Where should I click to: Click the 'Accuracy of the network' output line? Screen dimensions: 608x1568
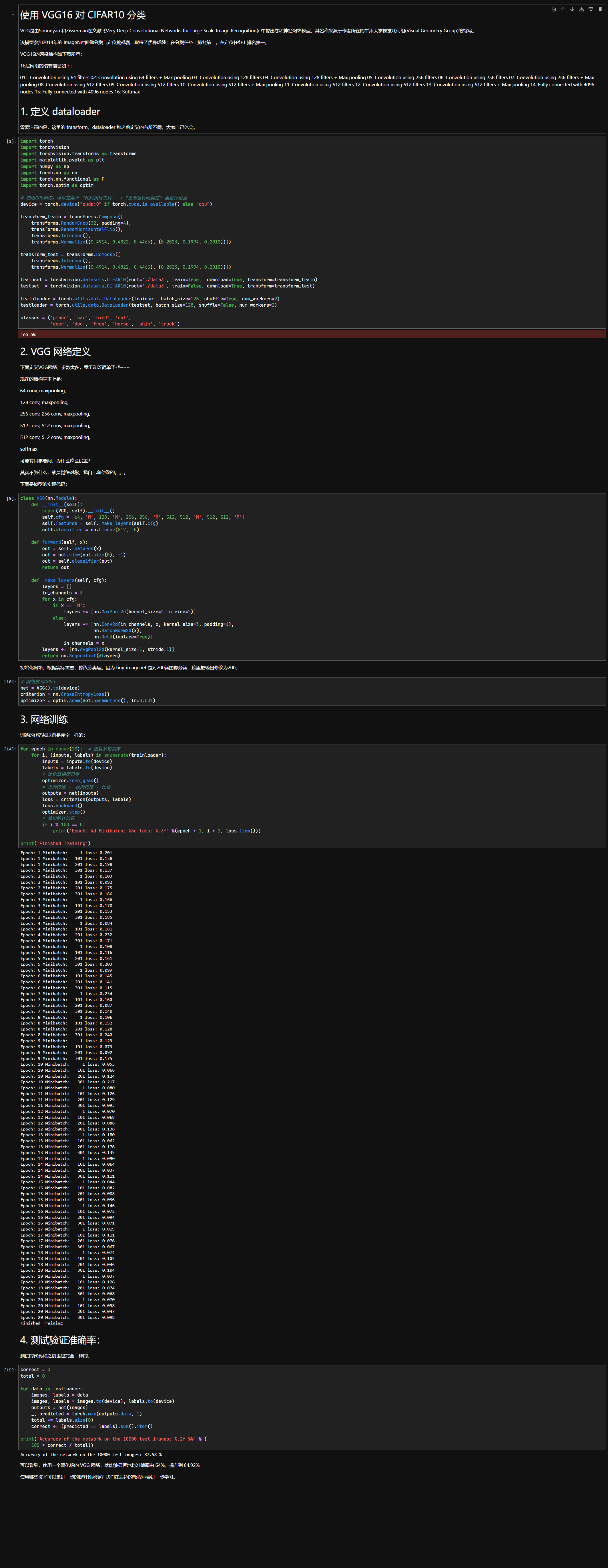click(91, 1454)
